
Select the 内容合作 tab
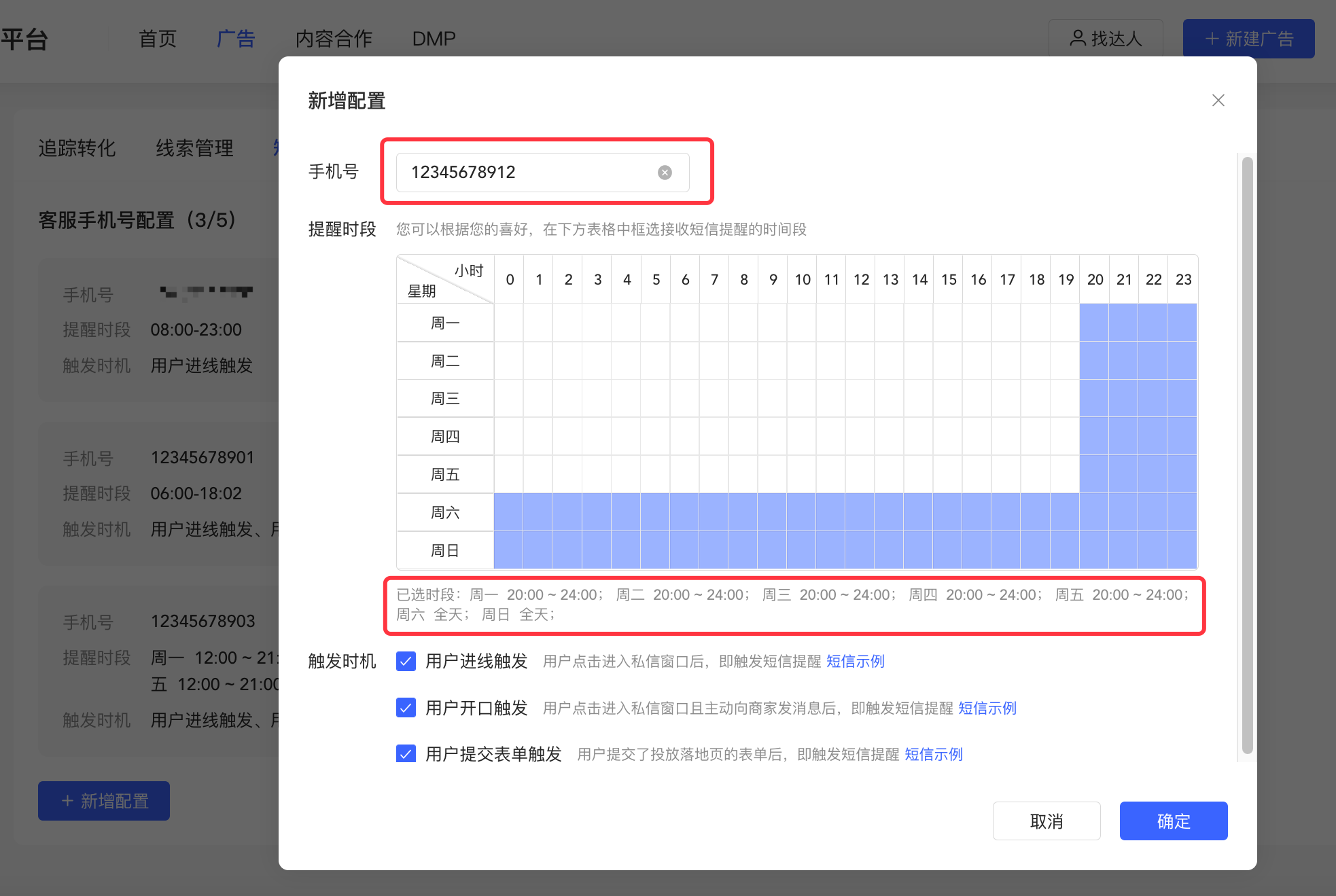(x=333, y=39)
